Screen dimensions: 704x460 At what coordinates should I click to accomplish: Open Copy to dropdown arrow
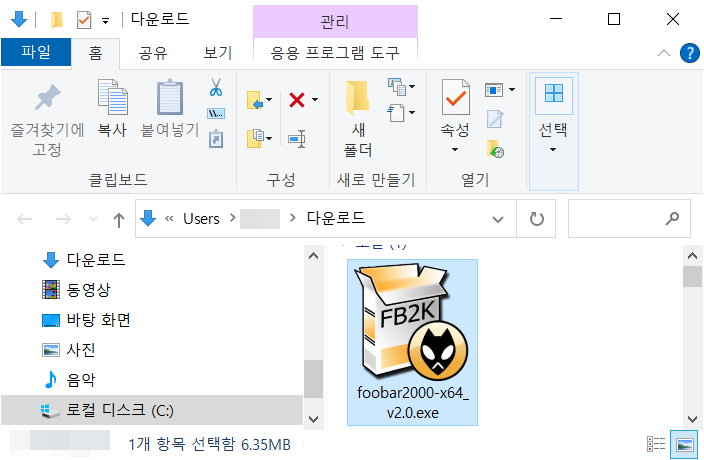269,138
